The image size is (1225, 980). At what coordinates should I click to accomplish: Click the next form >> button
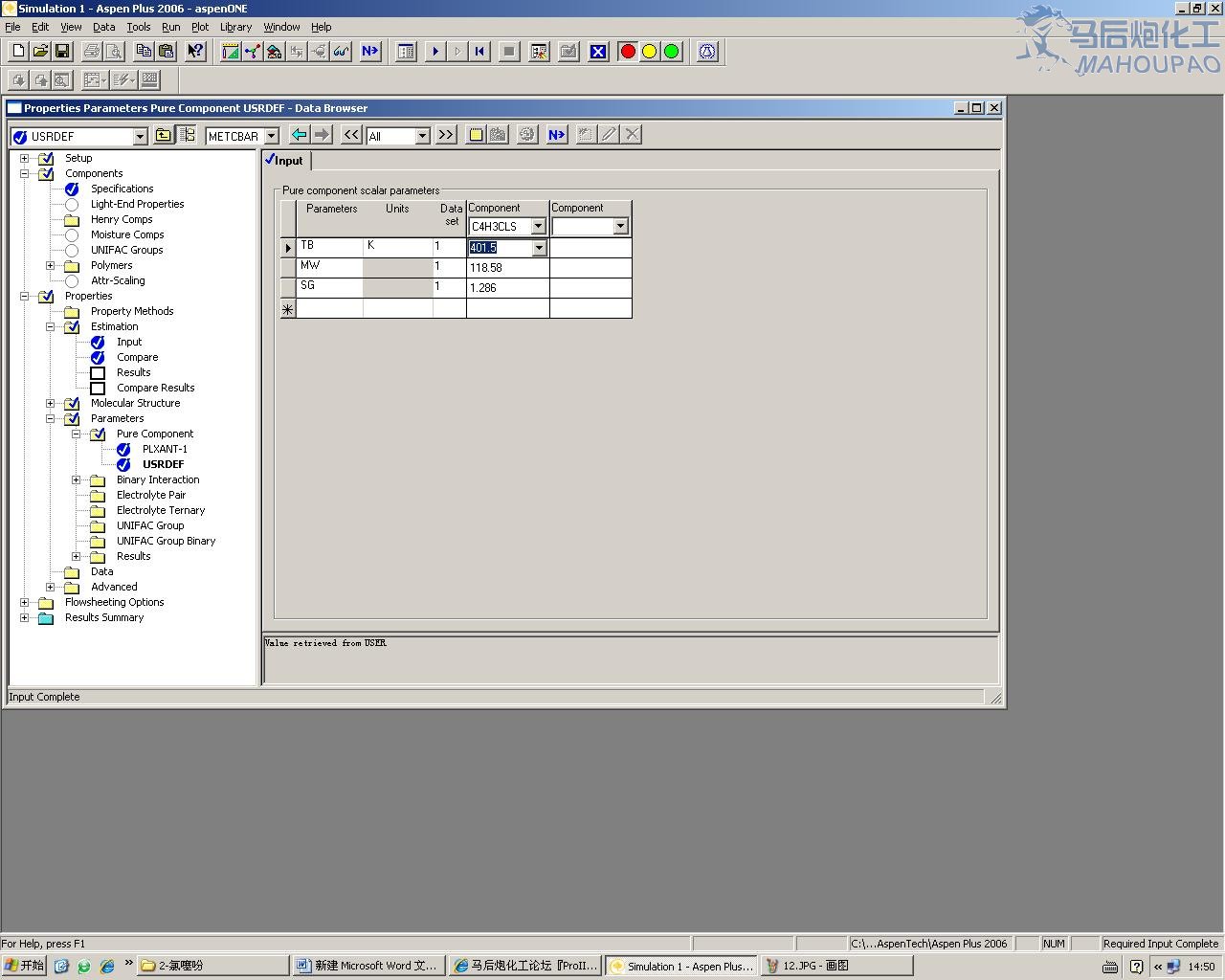pos(446,135)
